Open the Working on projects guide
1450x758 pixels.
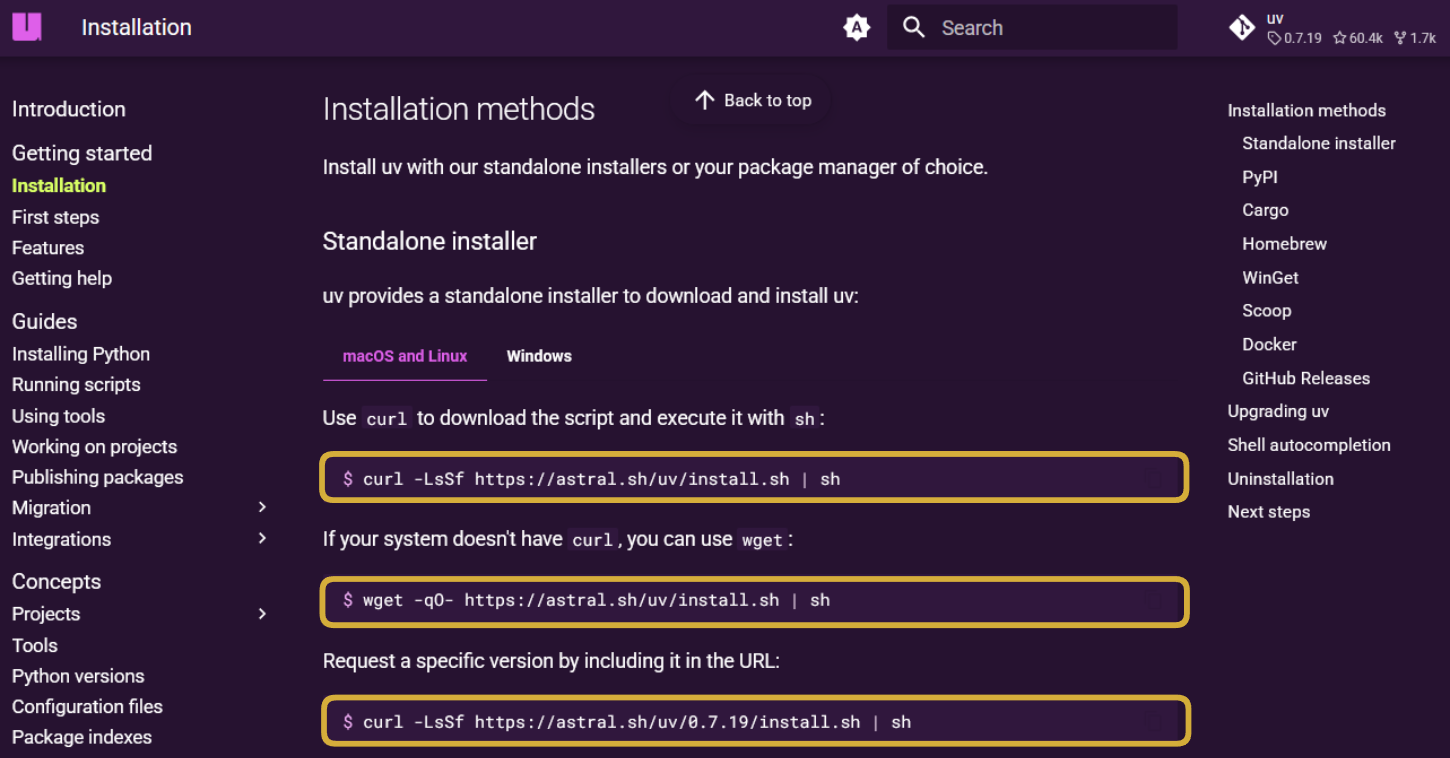94,447
